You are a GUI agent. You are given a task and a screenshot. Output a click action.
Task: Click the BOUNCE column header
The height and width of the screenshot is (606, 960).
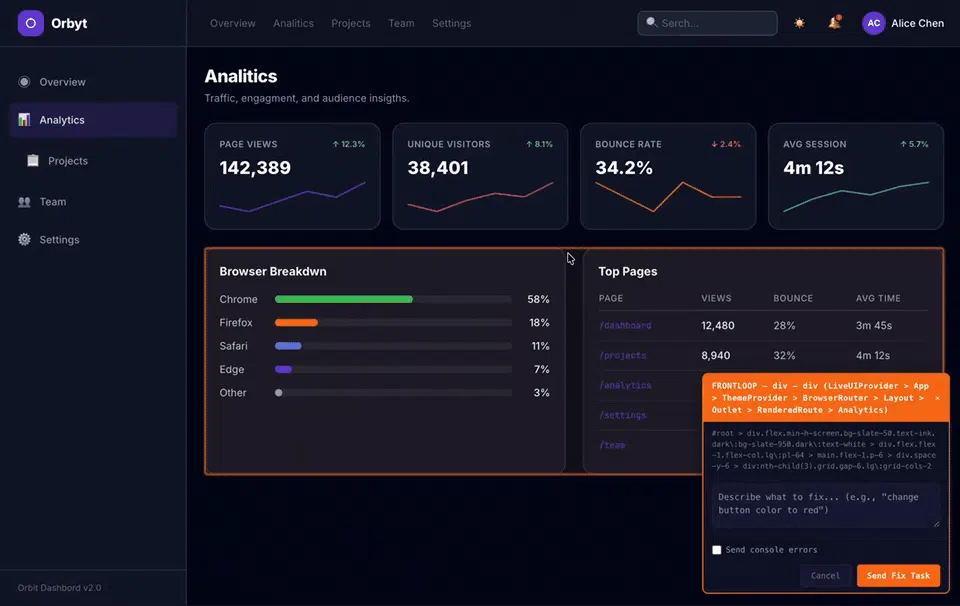[x=793, y=298]
